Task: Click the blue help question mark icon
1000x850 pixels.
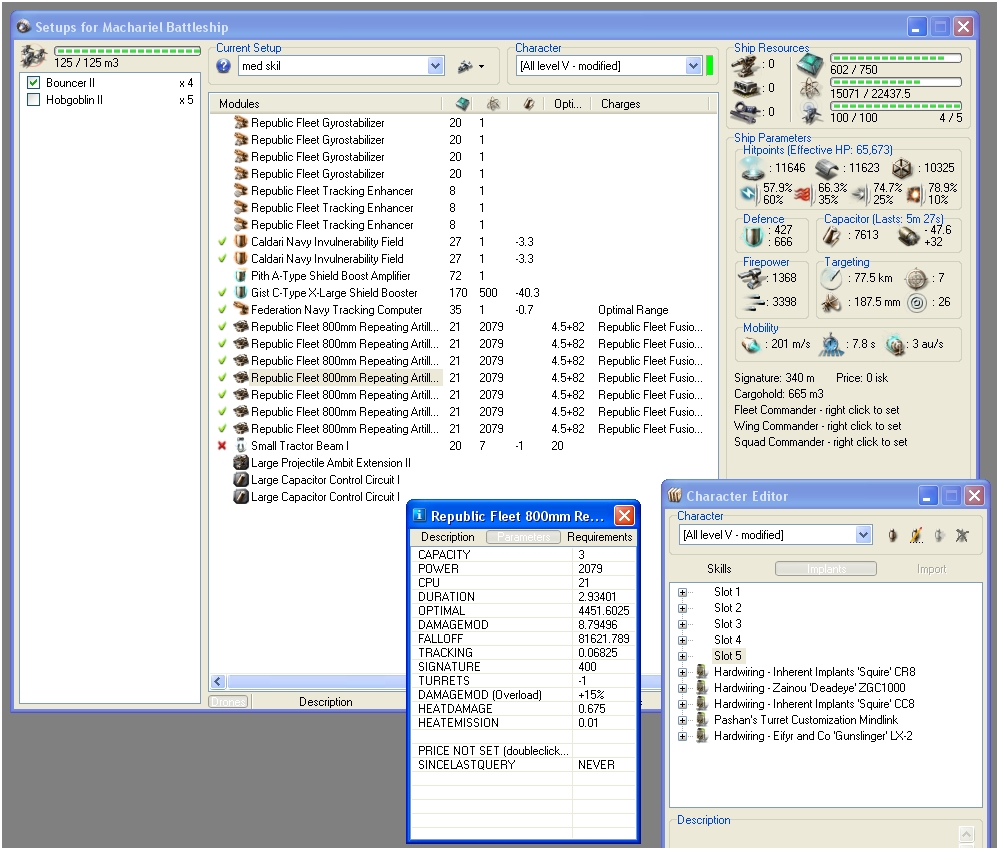Action: click(x=223, y=66)
